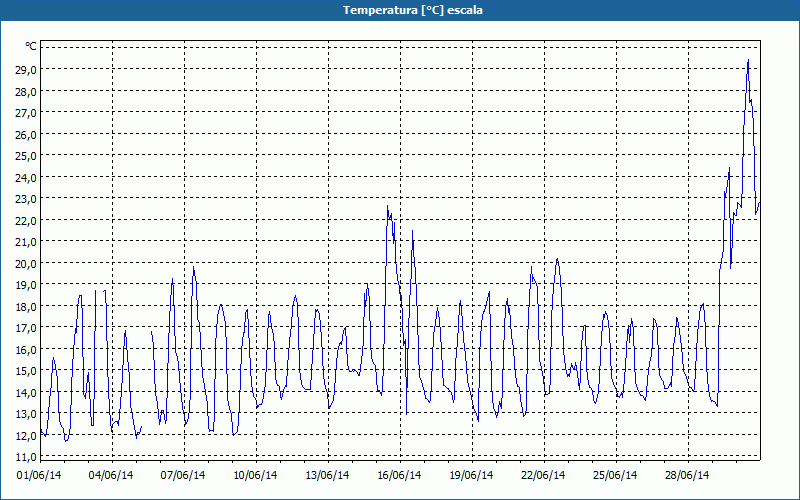800x500 pixels.
Task: Click the 04/06/14 date label
Action: tap(111, 476)
